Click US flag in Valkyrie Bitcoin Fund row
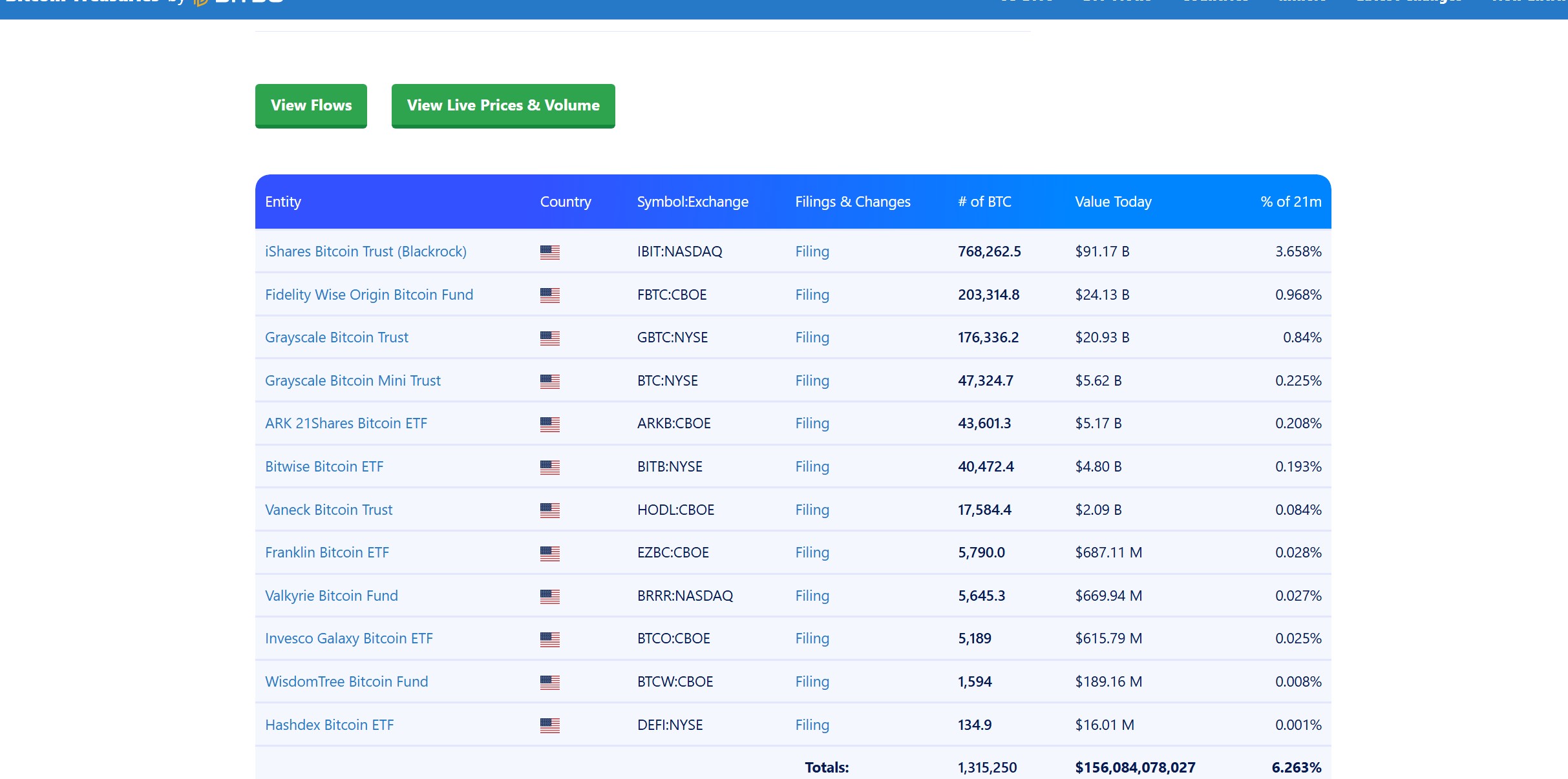The image size is (1568, 779). coord(549,596)
